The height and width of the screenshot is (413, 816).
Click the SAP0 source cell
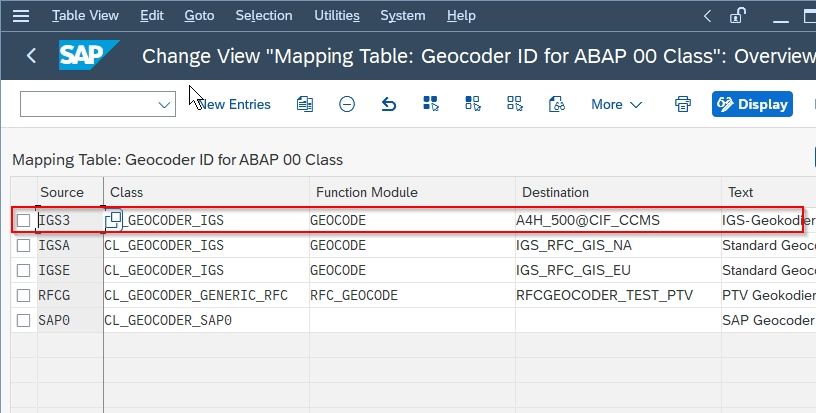tap(70, 320)
